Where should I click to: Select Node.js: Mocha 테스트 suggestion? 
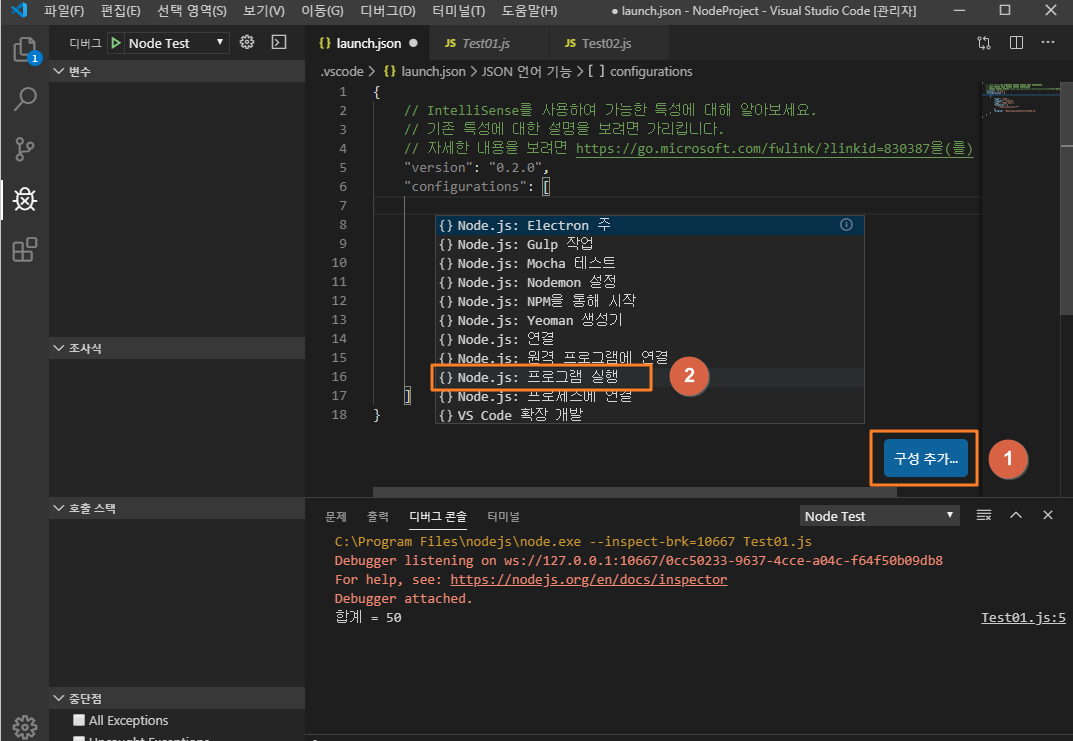click(649, 263)
